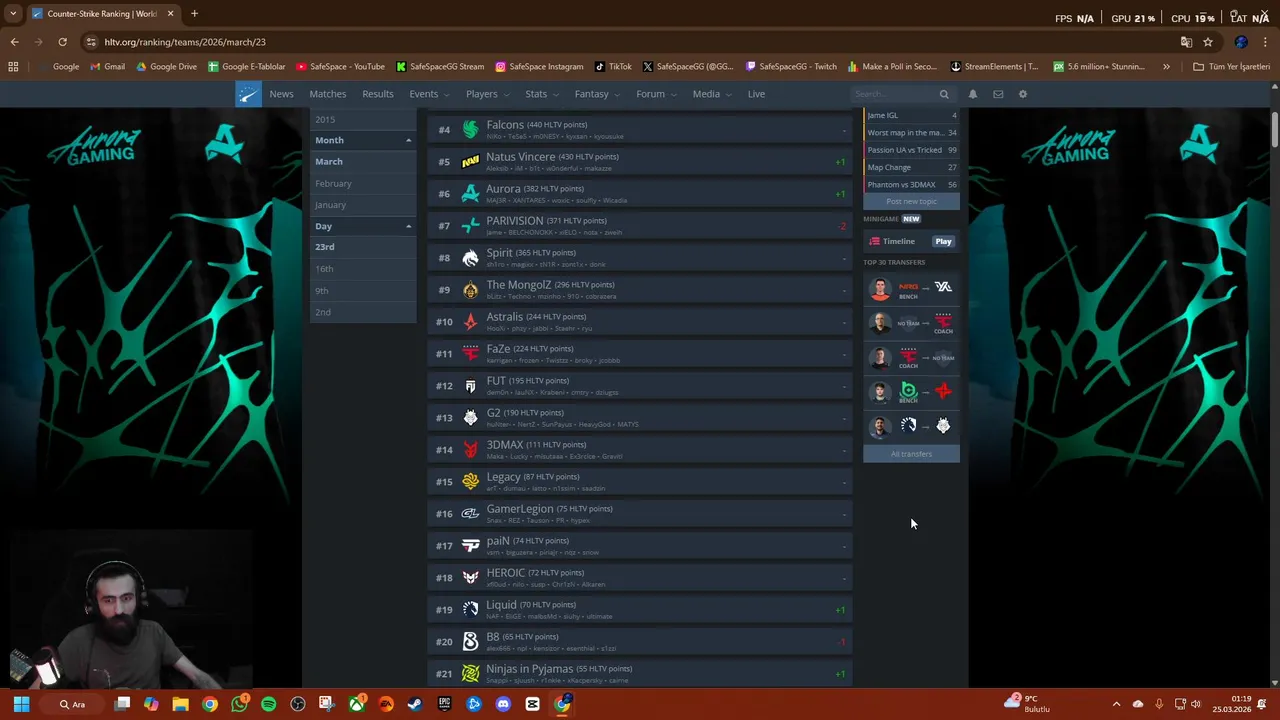Viewport: 1280px width, 720px height.
Task: Open the News navigation item
Action: click(x=281, y=94)
